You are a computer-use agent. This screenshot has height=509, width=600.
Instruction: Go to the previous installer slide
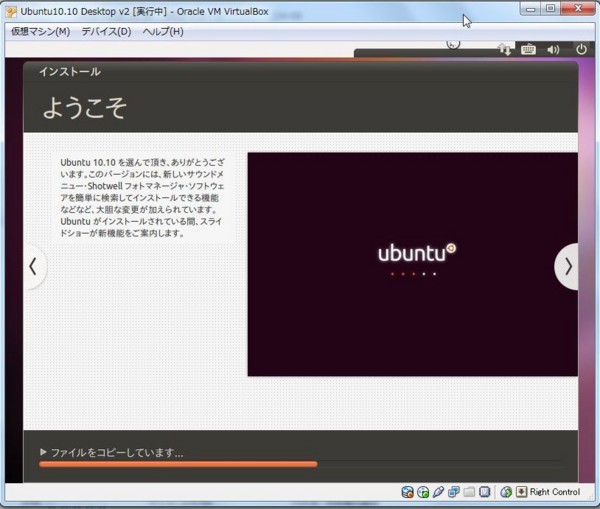(34, 266)
